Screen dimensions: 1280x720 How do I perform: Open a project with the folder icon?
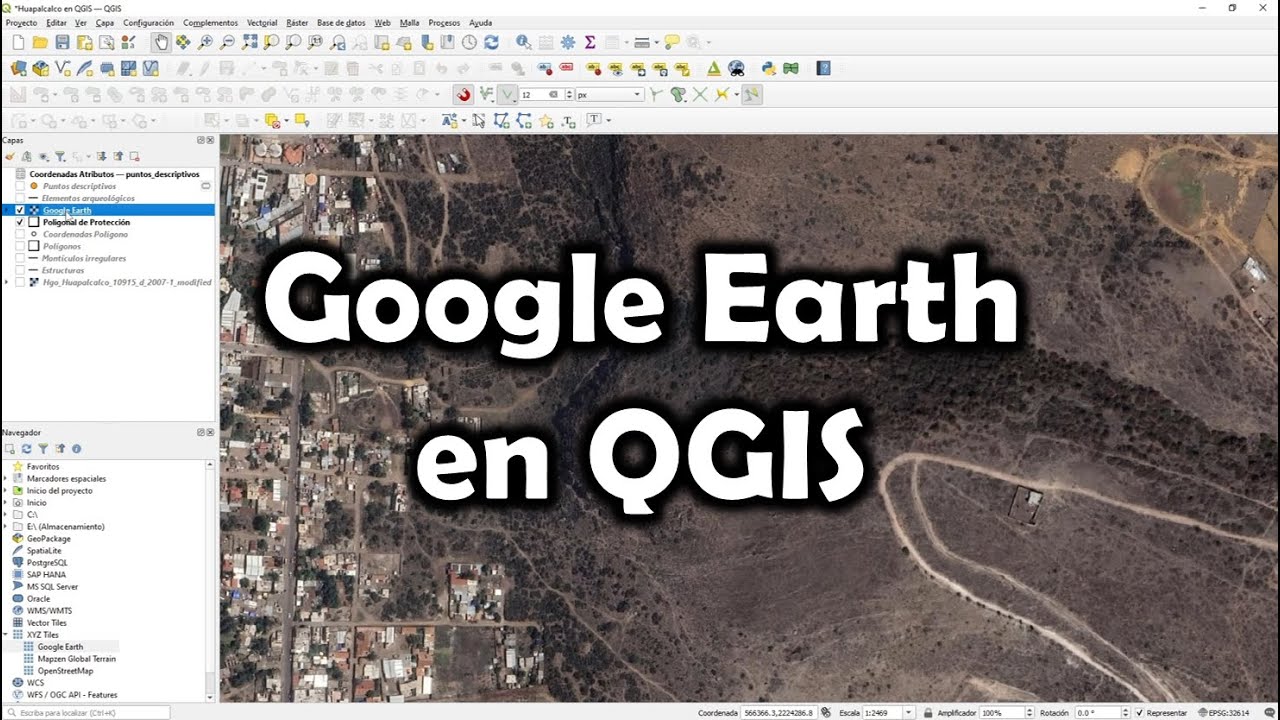40,42
